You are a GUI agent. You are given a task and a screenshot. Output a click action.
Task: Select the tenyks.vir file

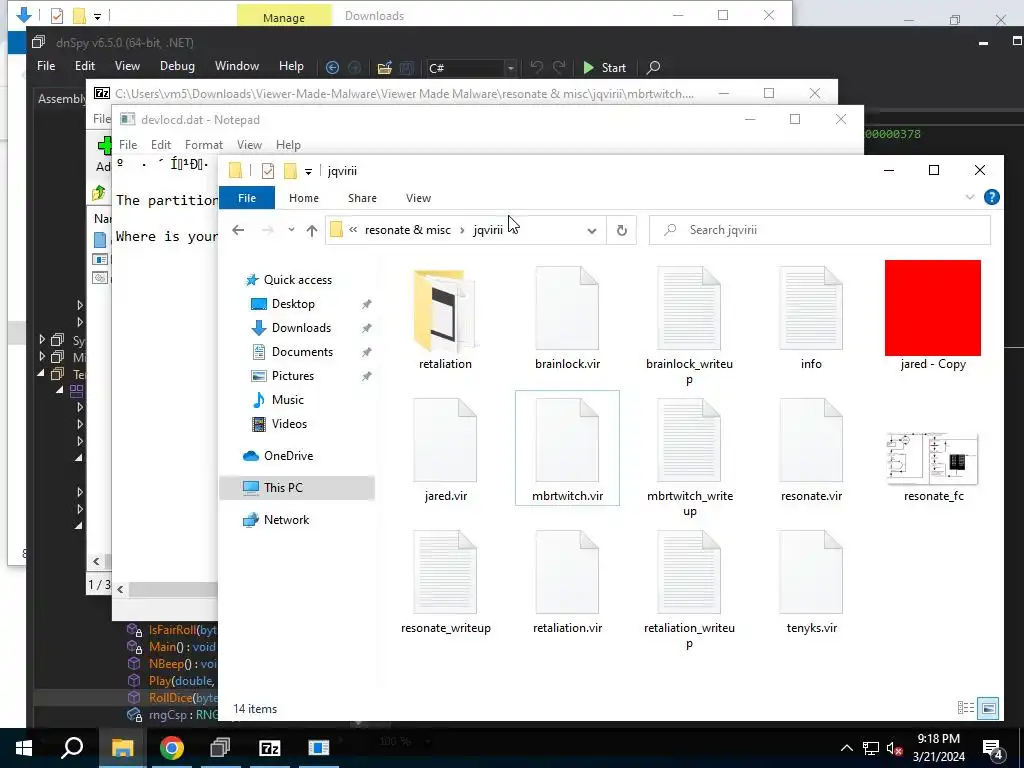tap(811, 583)
